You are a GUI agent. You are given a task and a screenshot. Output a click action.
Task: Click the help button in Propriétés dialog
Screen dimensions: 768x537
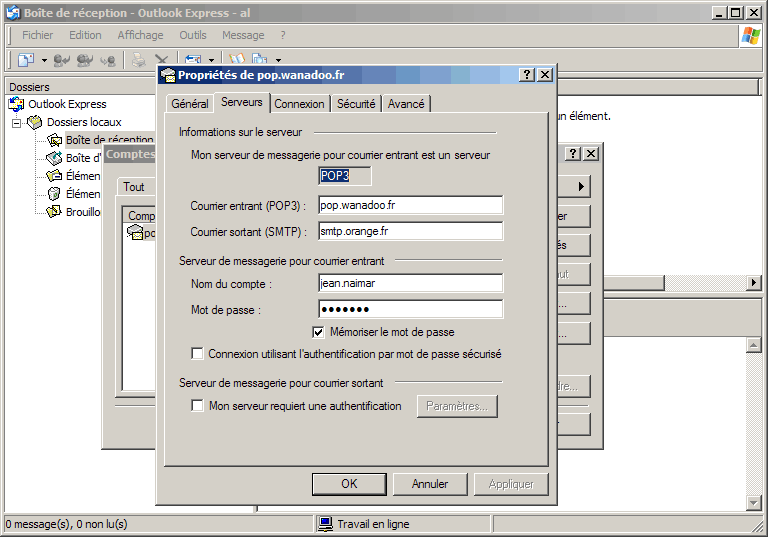tap(527, 75)
